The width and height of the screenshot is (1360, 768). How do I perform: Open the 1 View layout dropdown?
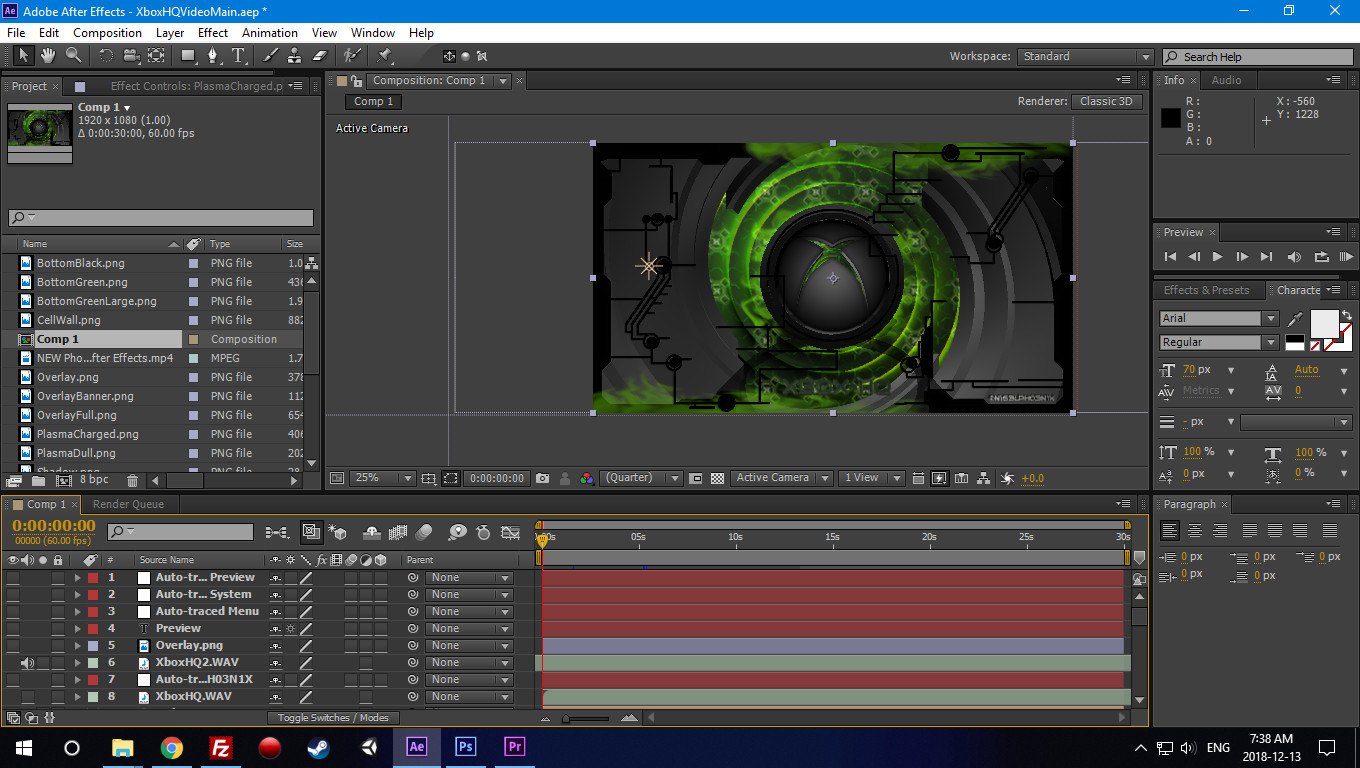(x=871, y=478)
